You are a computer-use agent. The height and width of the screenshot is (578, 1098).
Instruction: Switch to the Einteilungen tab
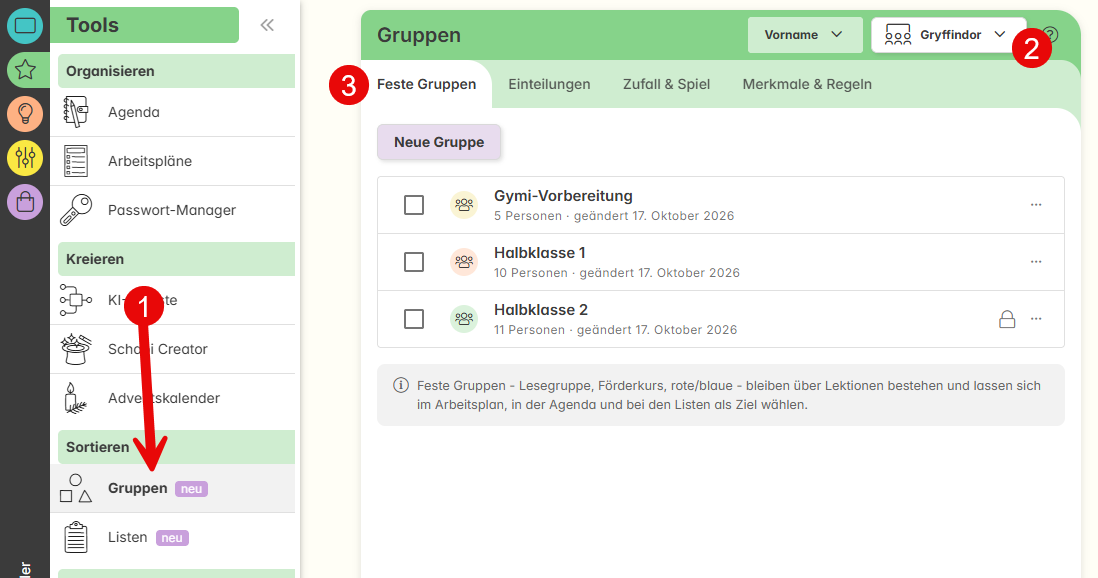coord(549,85)
